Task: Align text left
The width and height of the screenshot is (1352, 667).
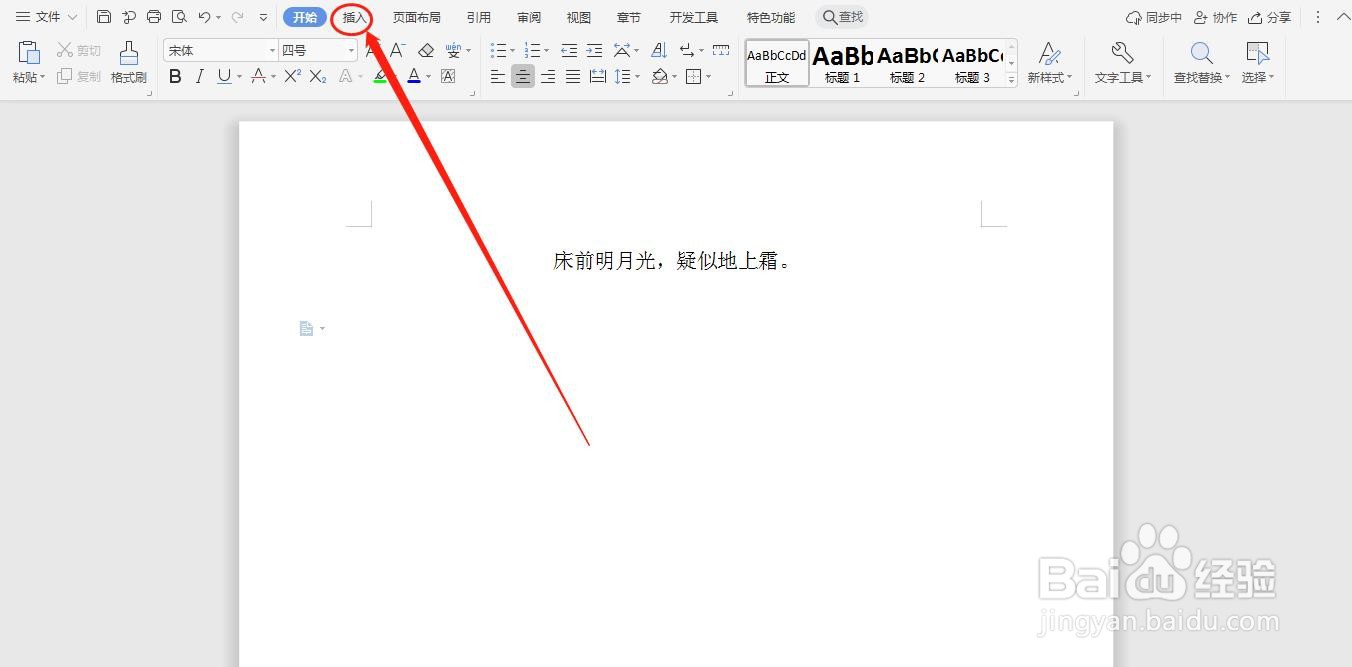Action: click(498, 76)
